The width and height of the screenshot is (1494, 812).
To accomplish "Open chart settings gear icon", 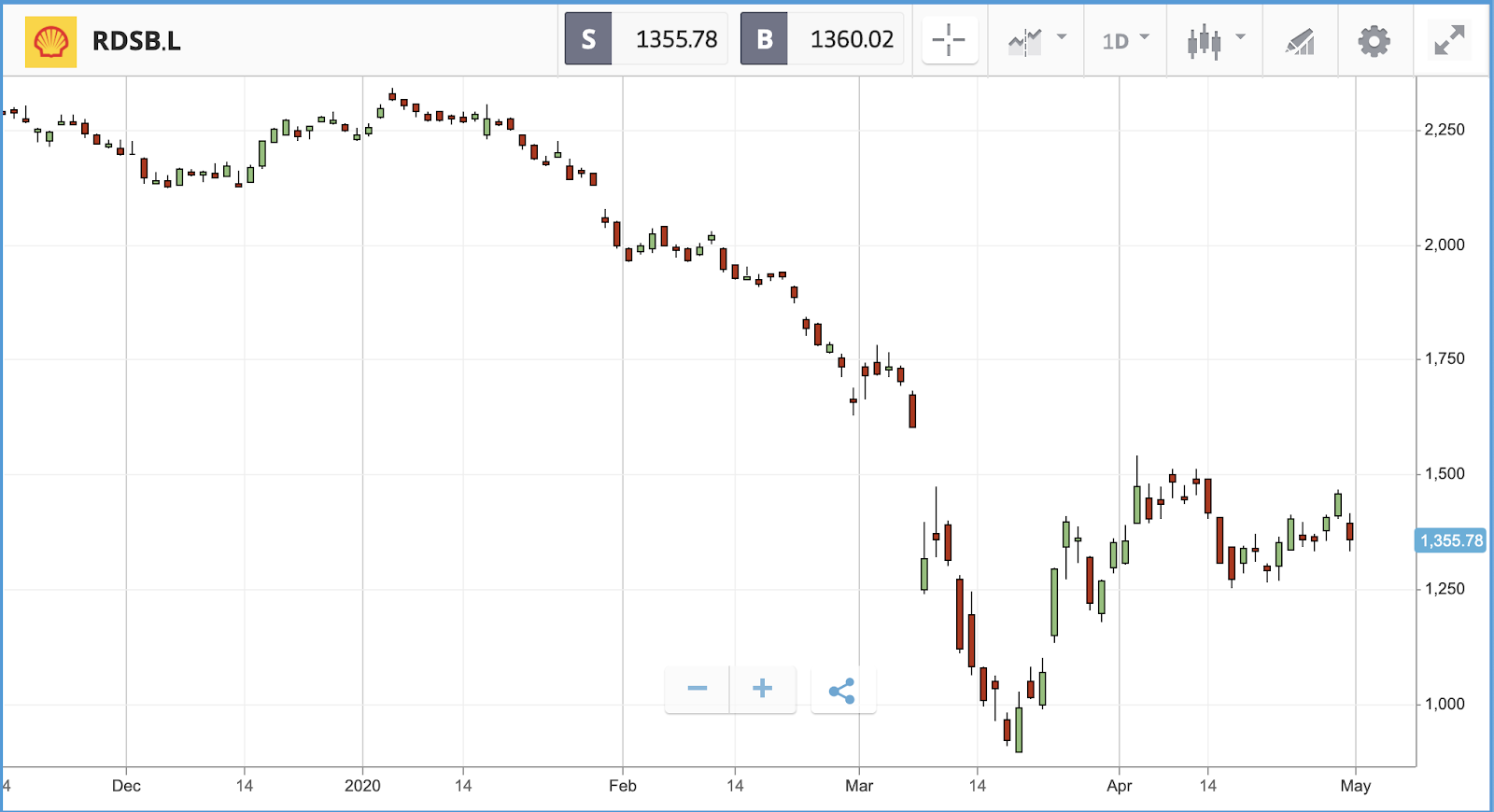I will (1374, 41).
